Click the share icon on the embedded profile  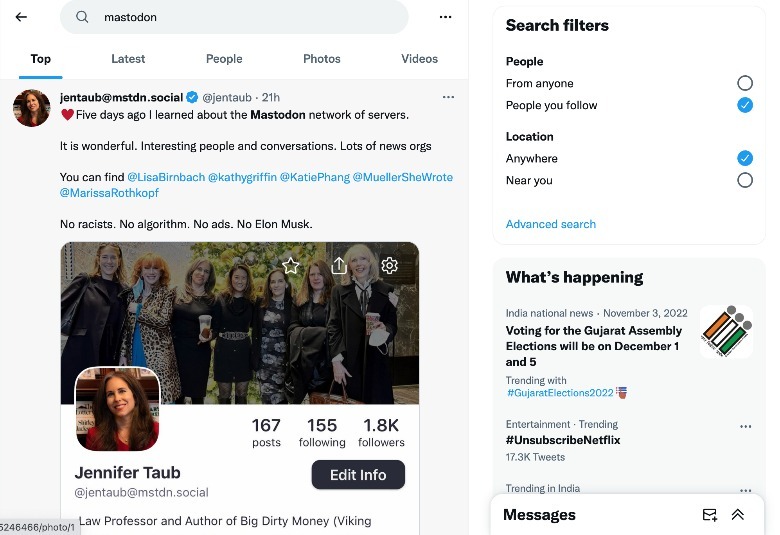[x=339, y=265]
